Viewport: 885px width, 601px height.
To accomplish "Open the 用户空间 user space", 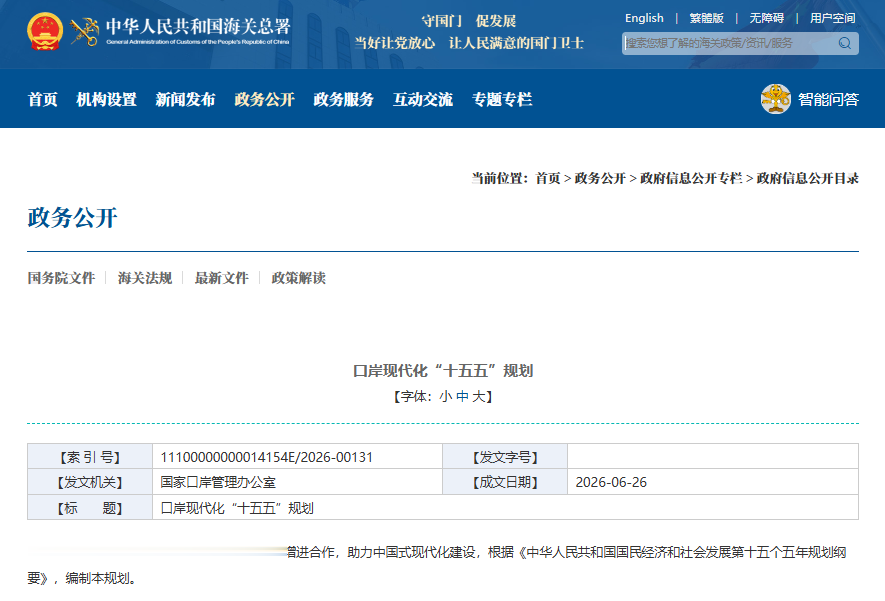I will click(x=833, y=18).
